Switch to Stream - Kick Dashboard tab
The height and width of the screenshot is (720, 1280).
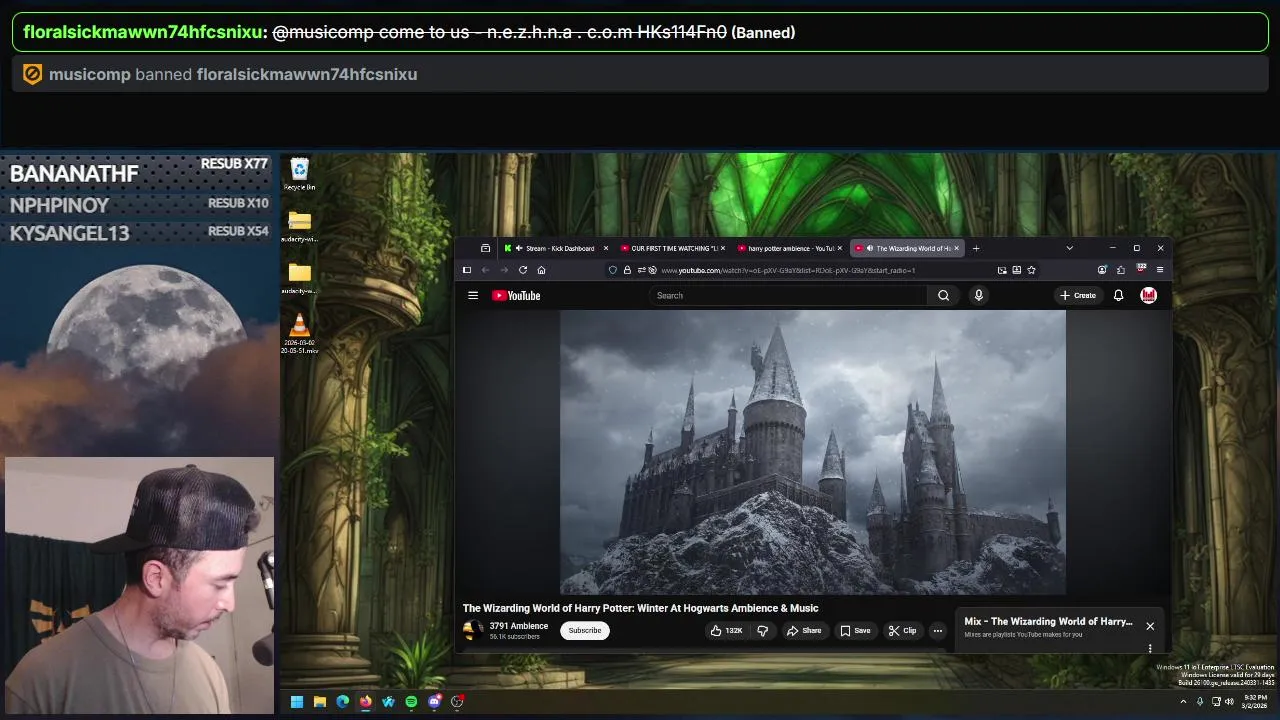[x=556, y=248]
